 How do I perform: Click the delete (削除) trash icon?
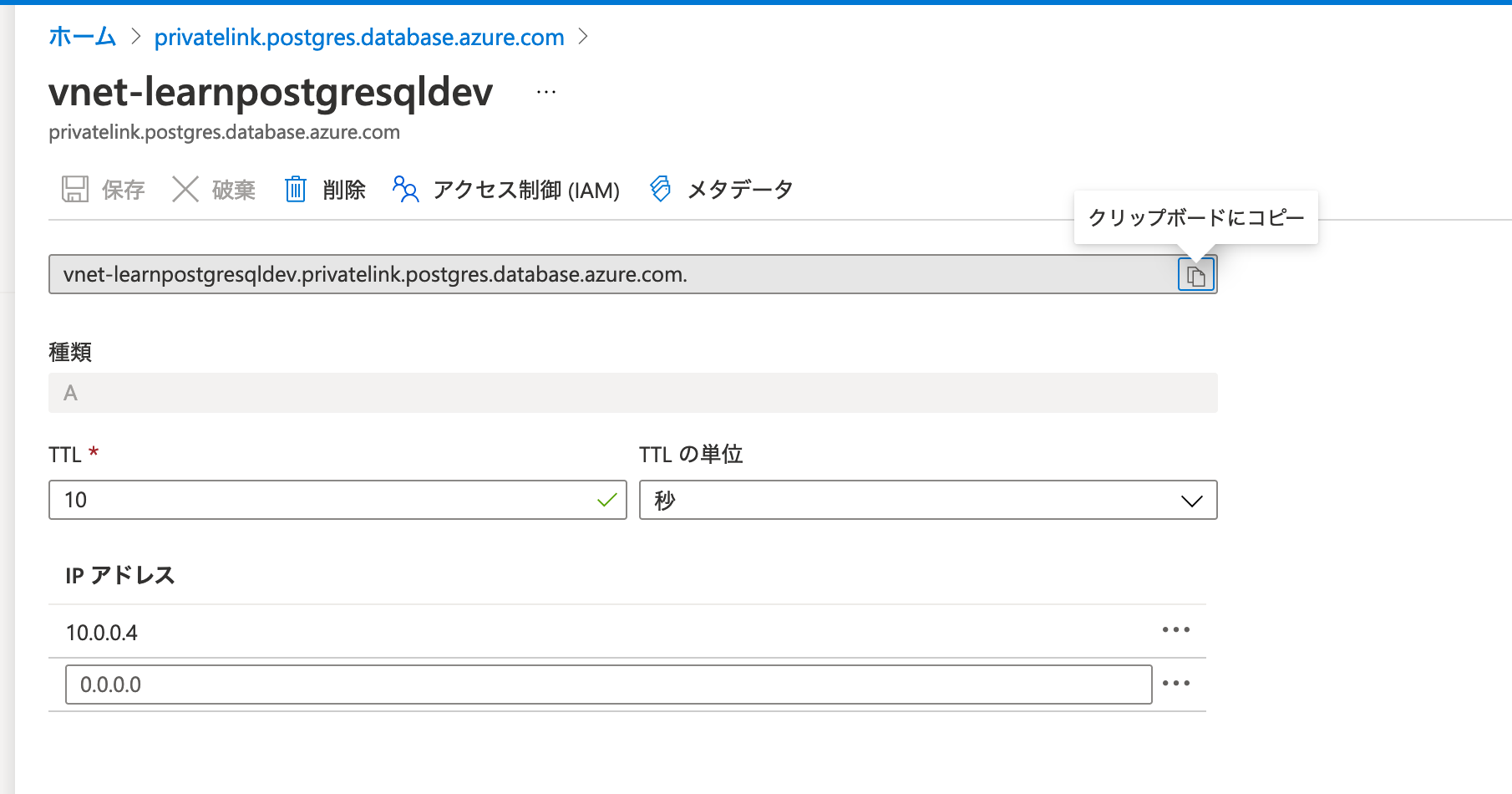(296, 190)
